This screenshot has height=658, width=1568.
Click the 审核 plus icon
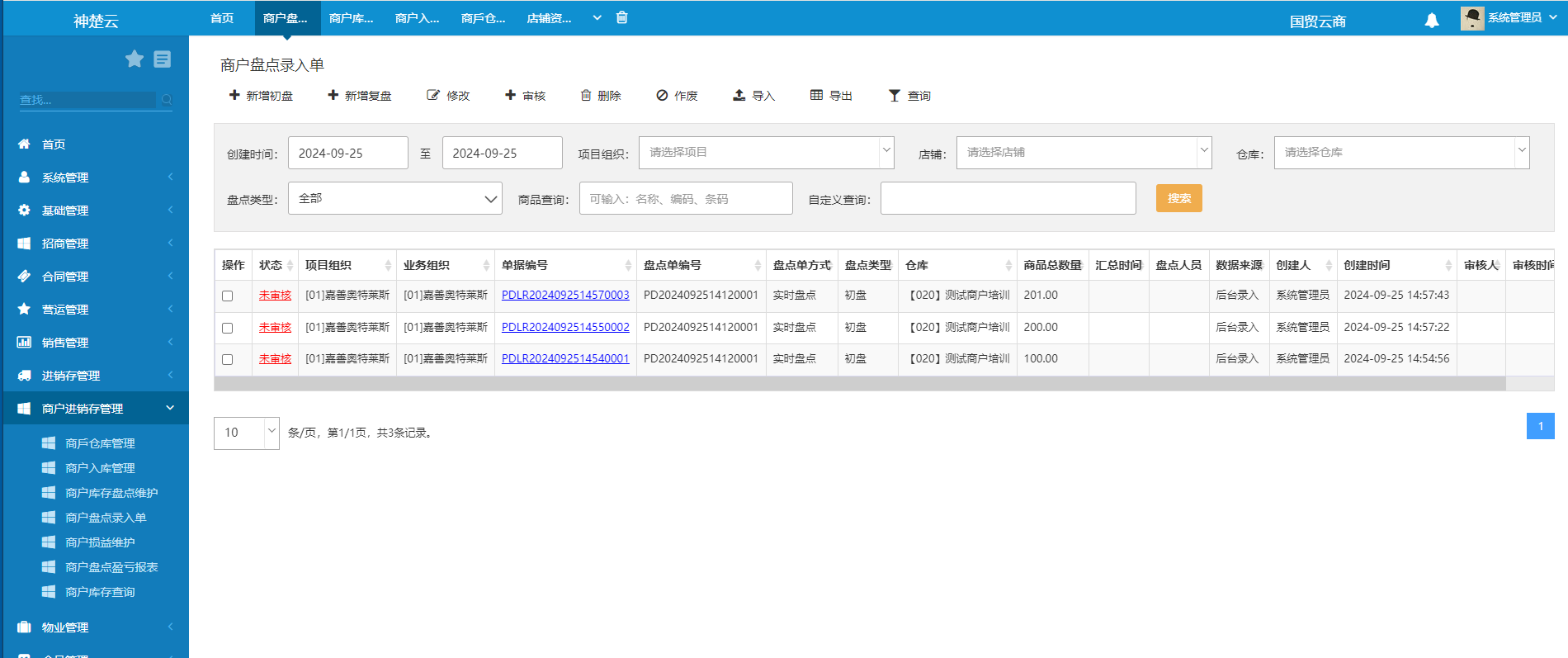511,95
